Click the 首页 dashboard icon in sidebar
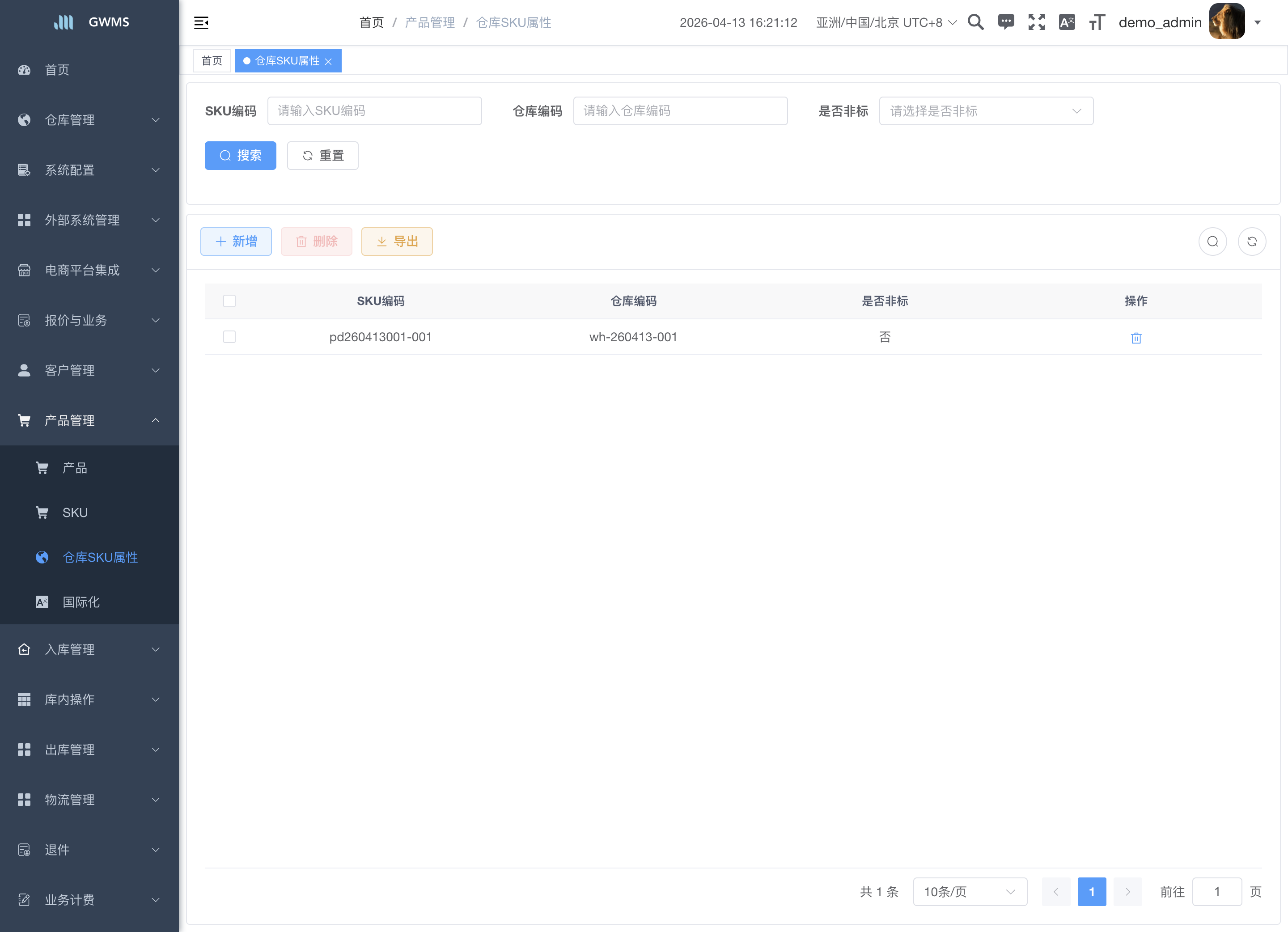This screenshot has height=932, width=1288. coord(24,70)
